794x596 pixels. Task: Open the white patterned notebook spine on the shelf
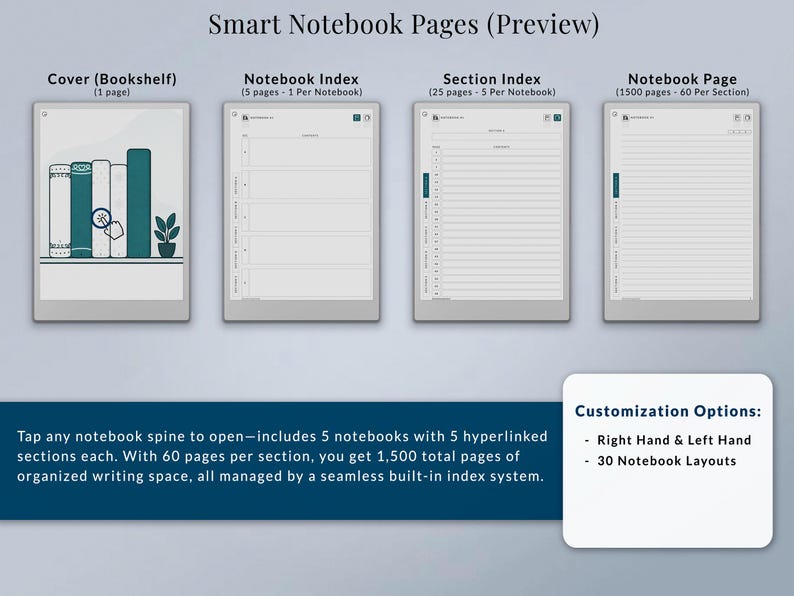(60, 211)
